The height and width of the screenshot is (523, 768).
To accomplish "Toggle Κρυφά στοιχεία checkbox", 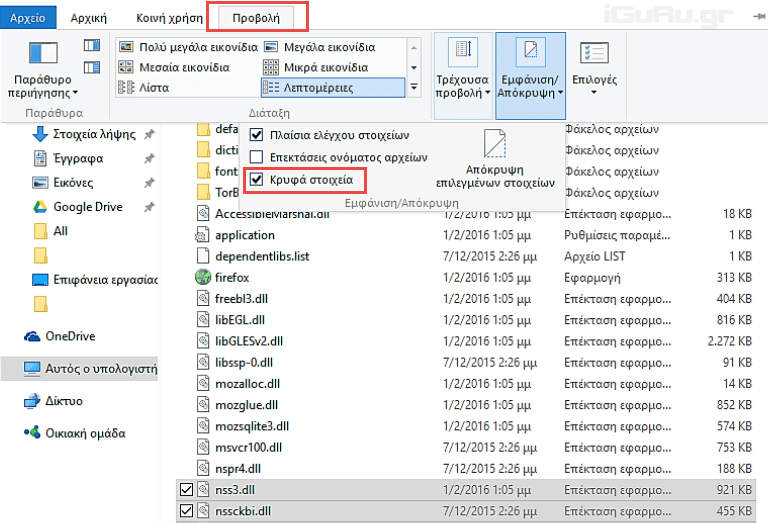I will (x=256, y=180).
